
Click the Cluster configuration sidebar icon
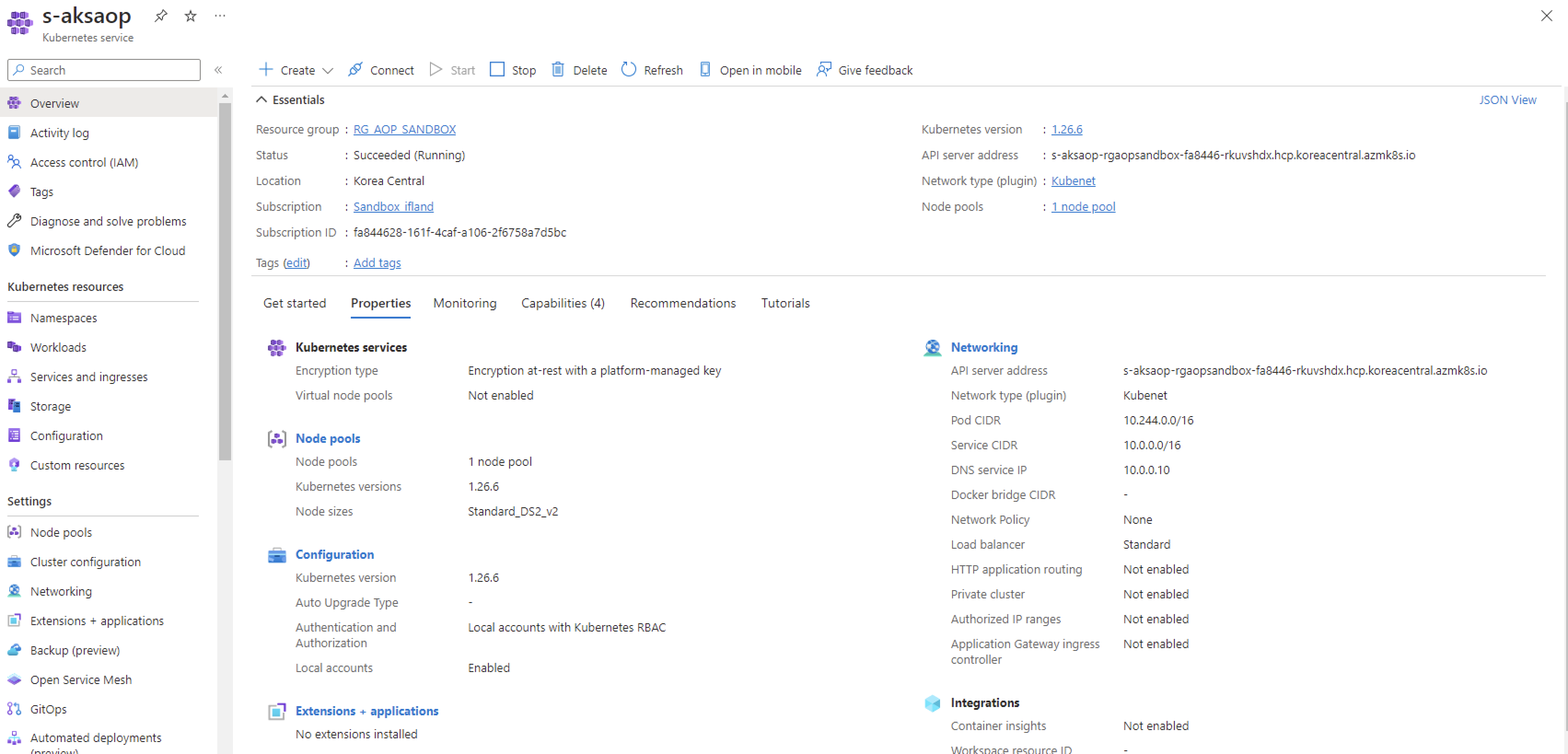(14, 561)
